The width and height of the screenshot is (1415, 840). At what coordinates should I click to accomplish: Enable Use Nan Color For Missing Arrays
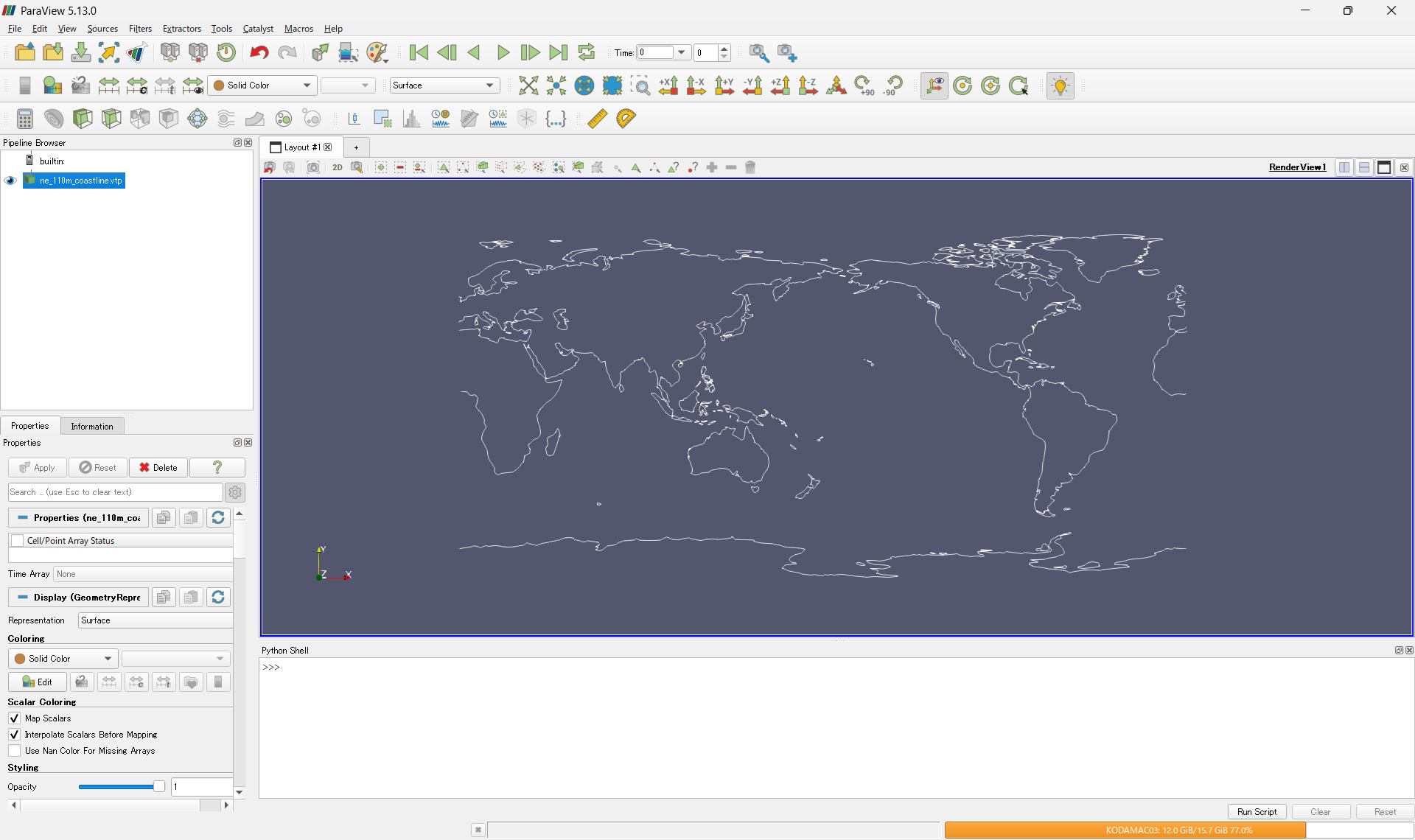tap(14, 751)
